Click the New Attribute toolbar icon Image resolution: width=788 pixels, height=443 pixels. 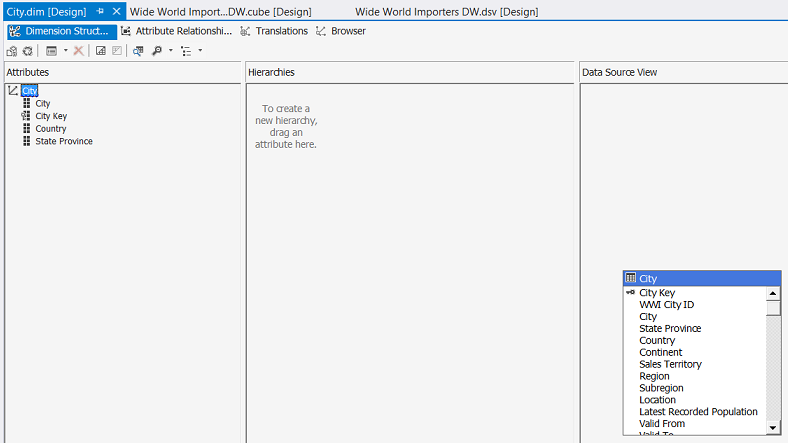pyautogui.click(x=51, y=51)
